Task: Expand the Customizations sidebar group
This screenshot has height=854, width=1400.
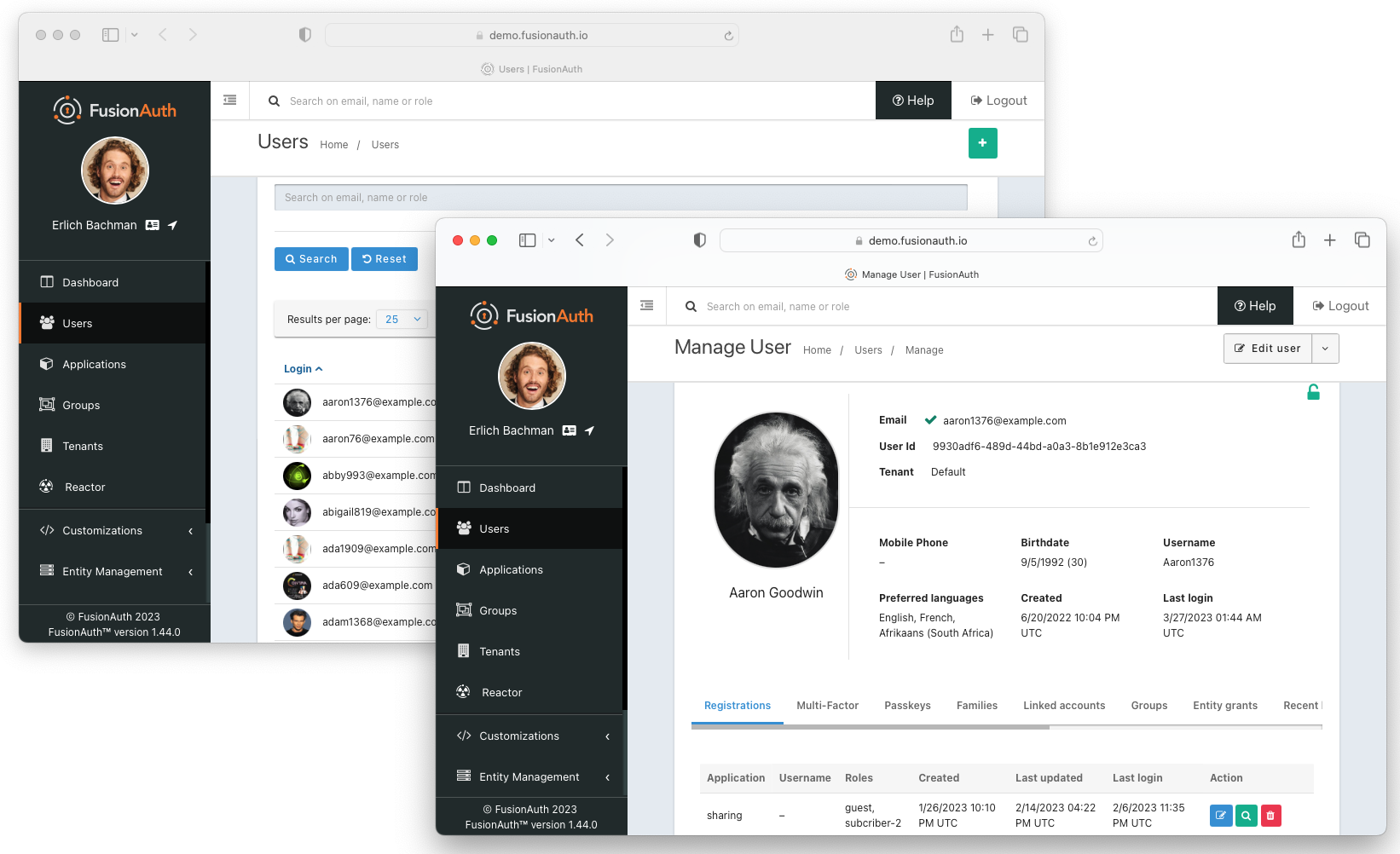Action: tap(519, 736)
